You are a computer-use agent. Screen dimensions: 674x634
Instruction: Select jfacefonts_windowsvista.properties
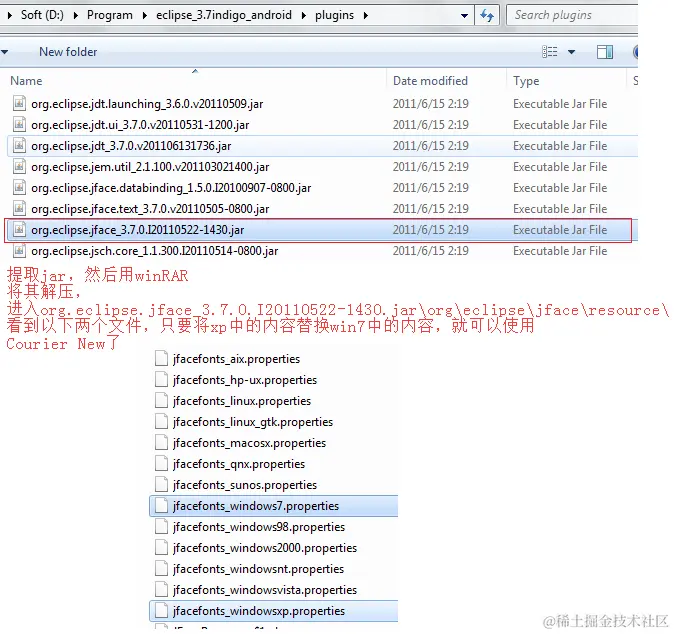pyautogui.click(x=265, y=590)
